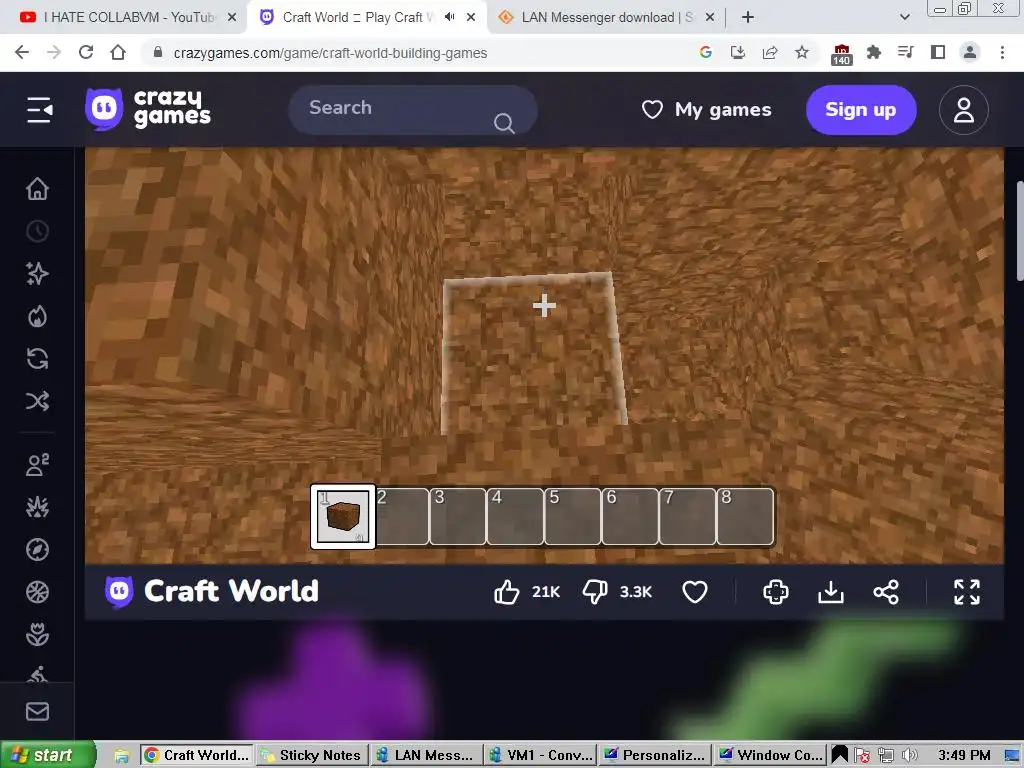
Task: Open a new browser tab
Action: (748, 18)
